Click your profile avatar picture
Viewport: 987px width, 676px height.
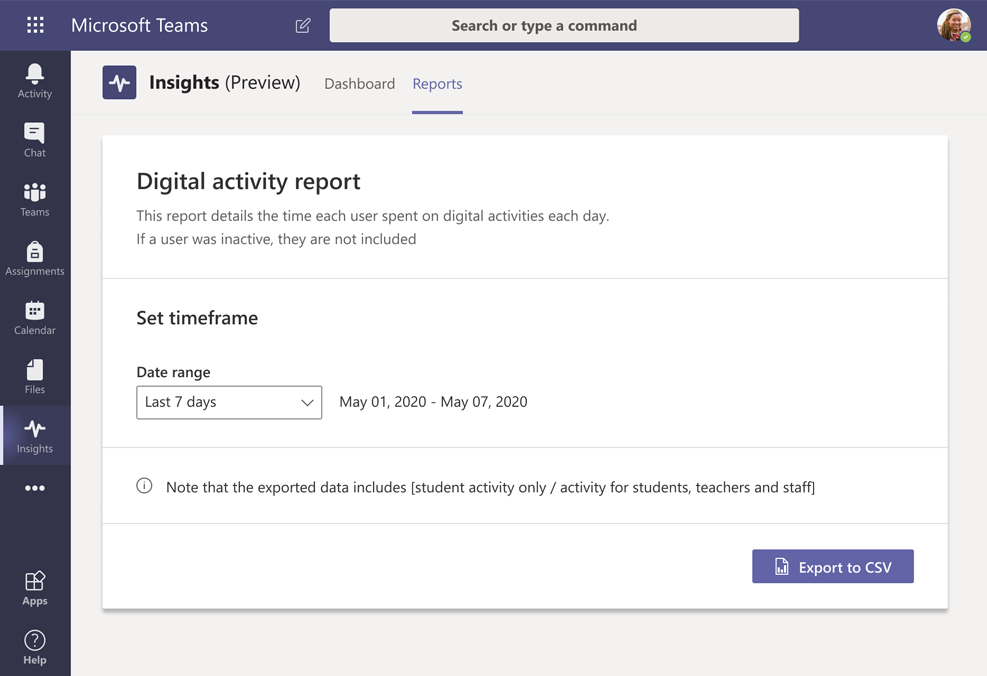(954, 25)
